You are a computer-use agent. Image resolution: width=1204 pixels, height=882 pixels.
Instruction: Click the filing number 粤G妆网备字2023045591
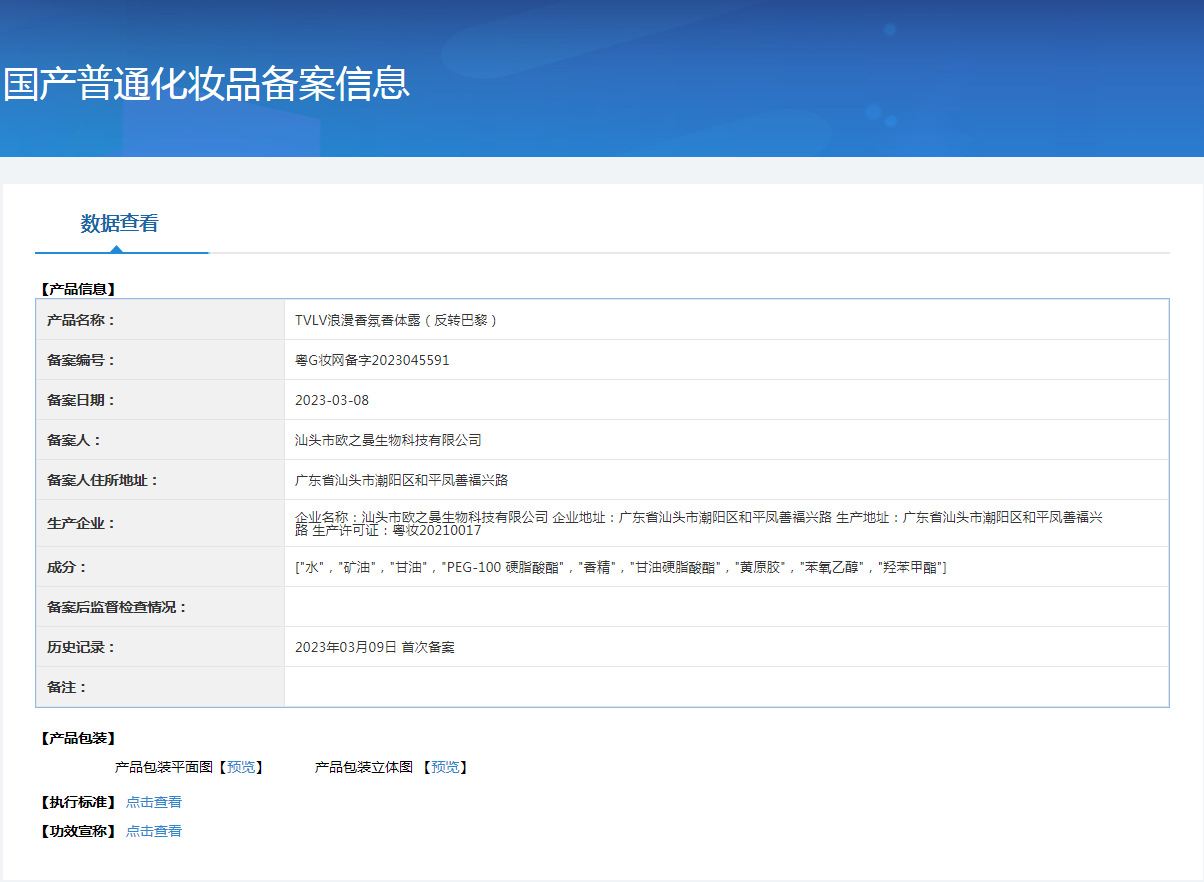pos(372,360)
